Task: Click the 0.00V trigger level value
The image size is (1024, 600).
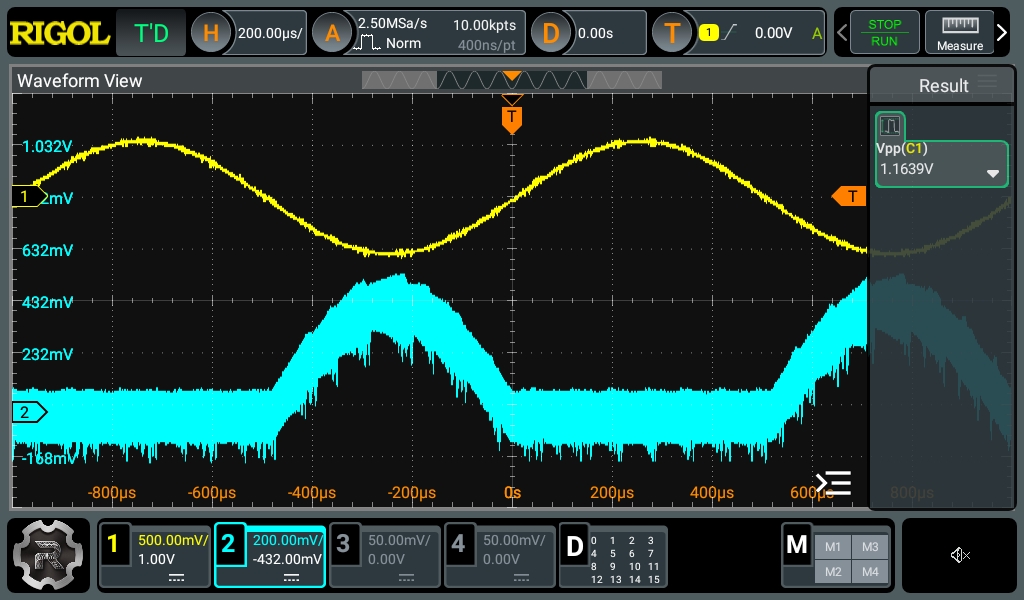Action: (773, 33)
